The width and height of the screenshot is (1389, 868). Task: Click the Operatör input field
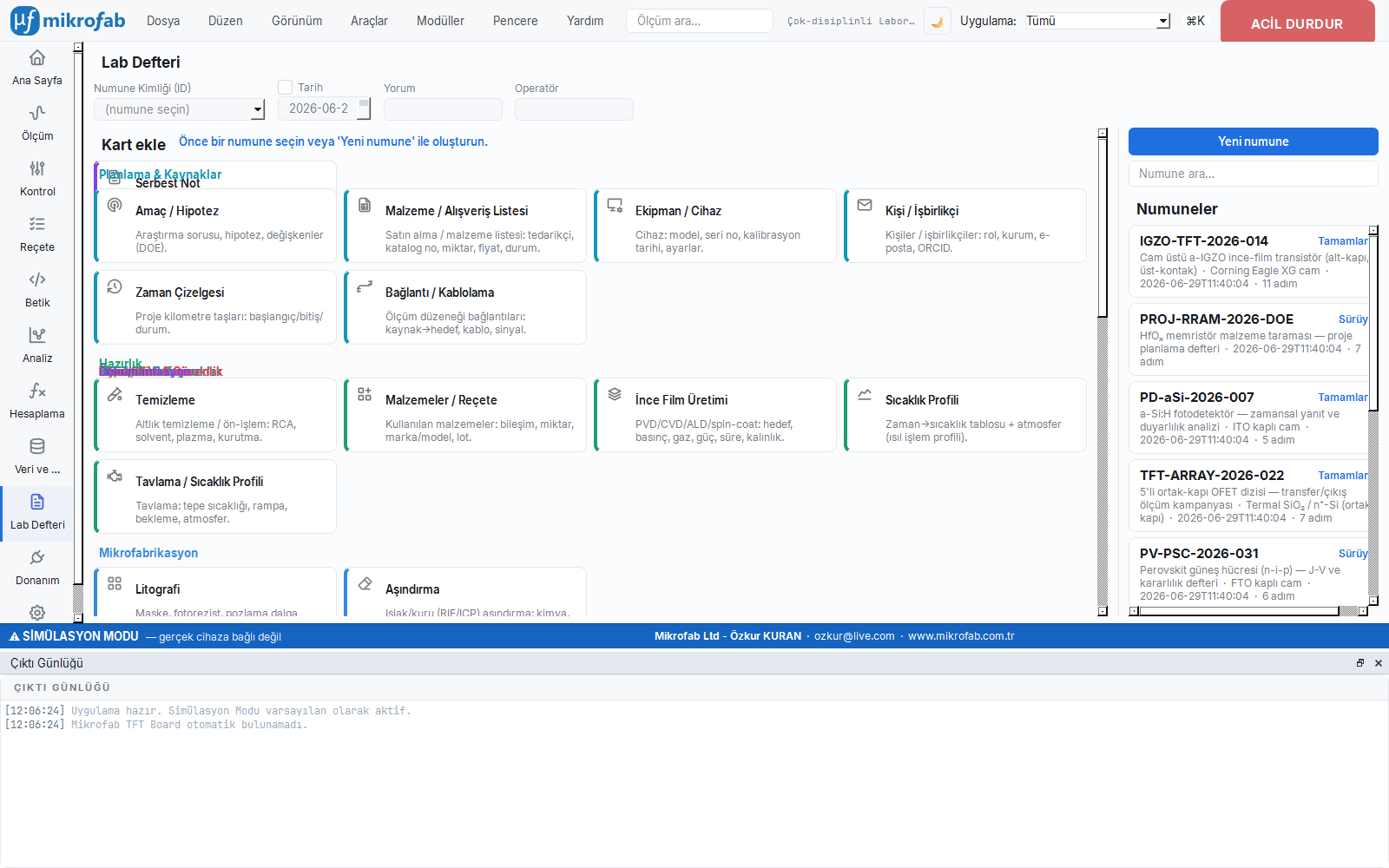574,109
